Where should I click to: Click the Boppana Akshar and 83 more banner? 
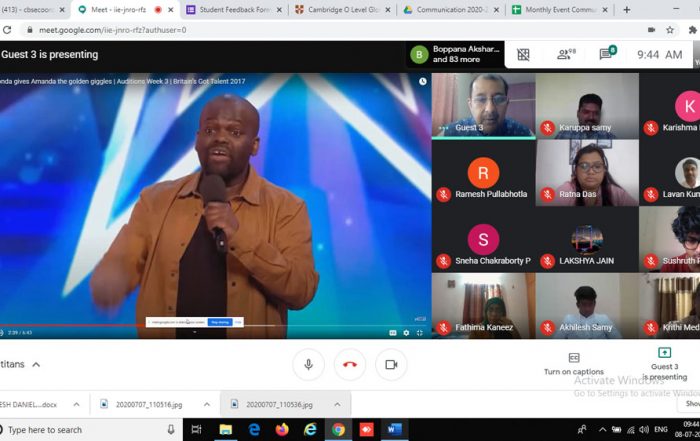click(455, 54)
